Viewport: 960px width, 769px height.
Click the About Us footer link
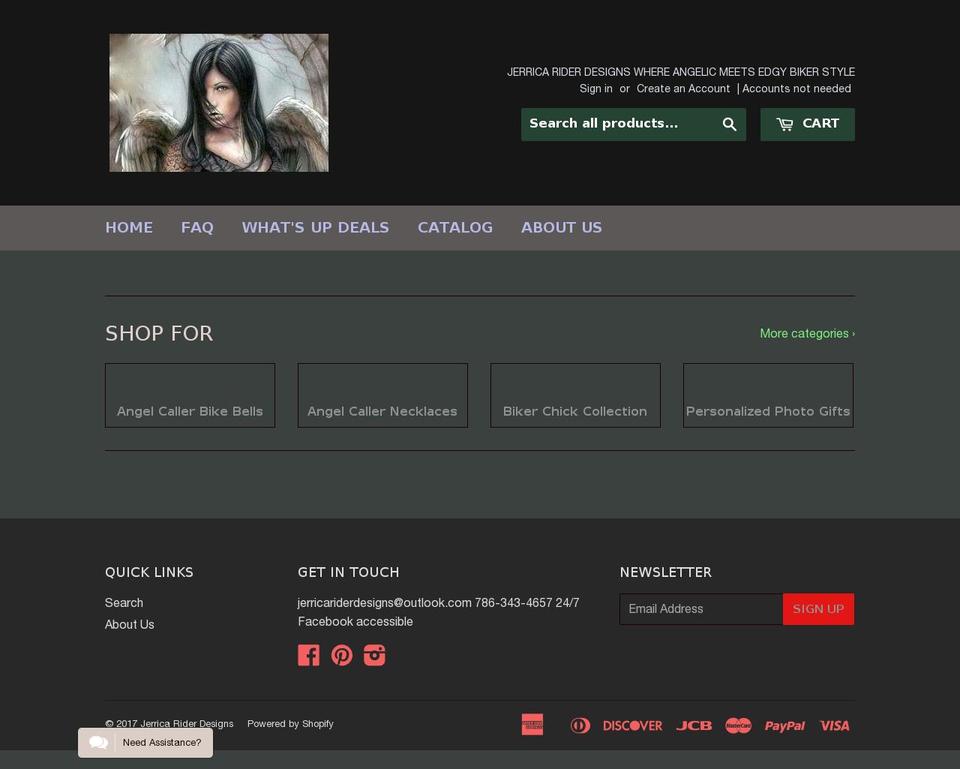[x=129, y=625]
